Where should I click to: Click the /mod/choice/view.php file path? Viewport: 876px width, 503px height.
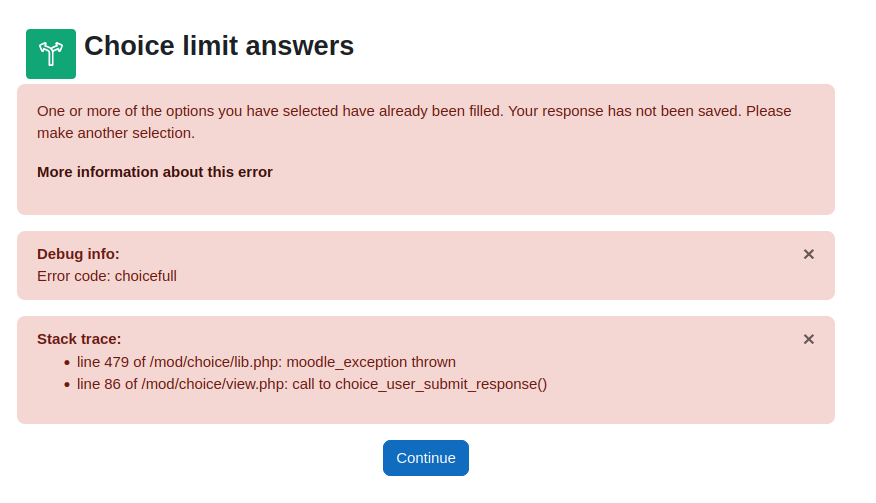pyautogui.click(x=215, y=385)
